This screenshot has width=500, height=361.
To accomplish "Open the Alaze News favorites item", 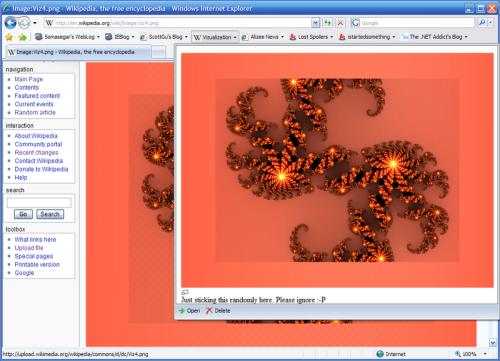I will tap(260, 37).
